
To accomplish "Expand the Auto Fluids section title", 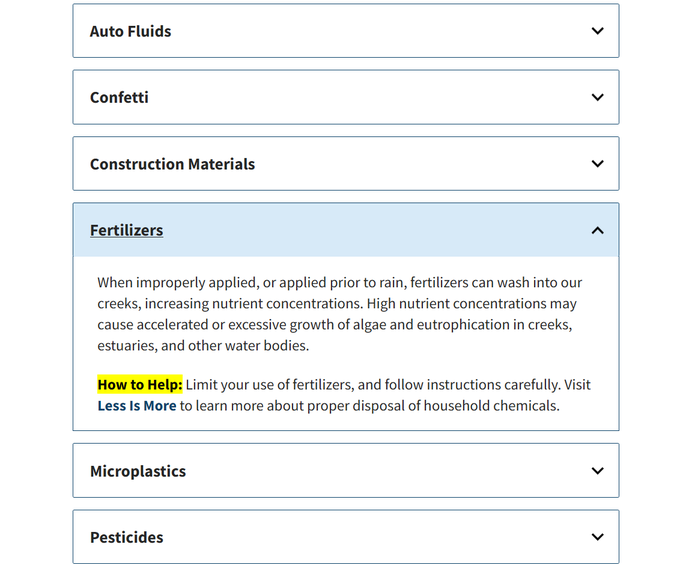I will pos(131,31).
